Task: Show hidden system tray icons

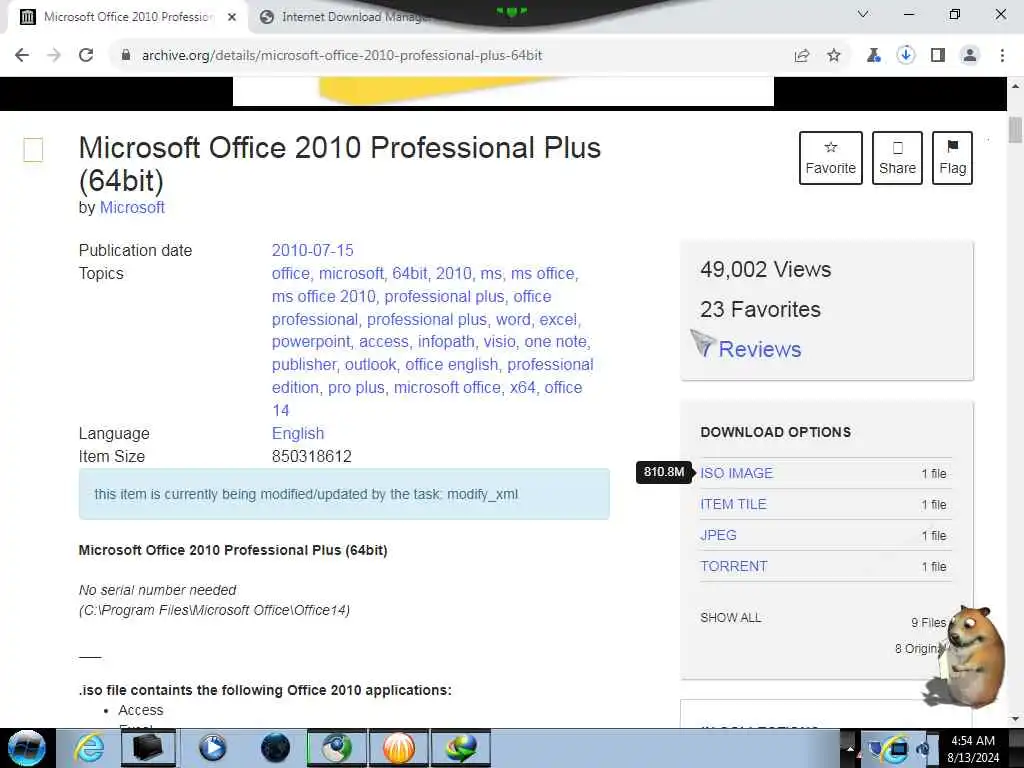Action: pyautogui.click(x=850, y=749)
